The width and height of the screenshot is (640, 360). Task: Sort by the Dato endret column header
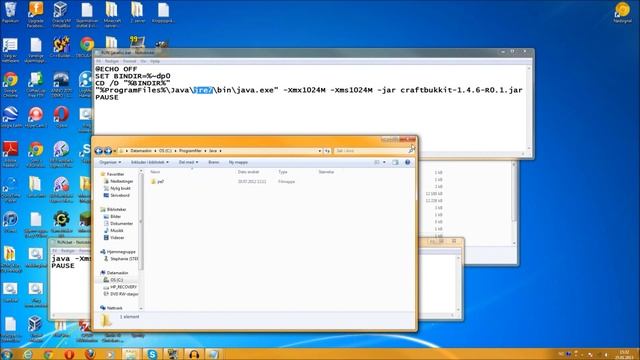pyautogui.click(x=249, y=172)
